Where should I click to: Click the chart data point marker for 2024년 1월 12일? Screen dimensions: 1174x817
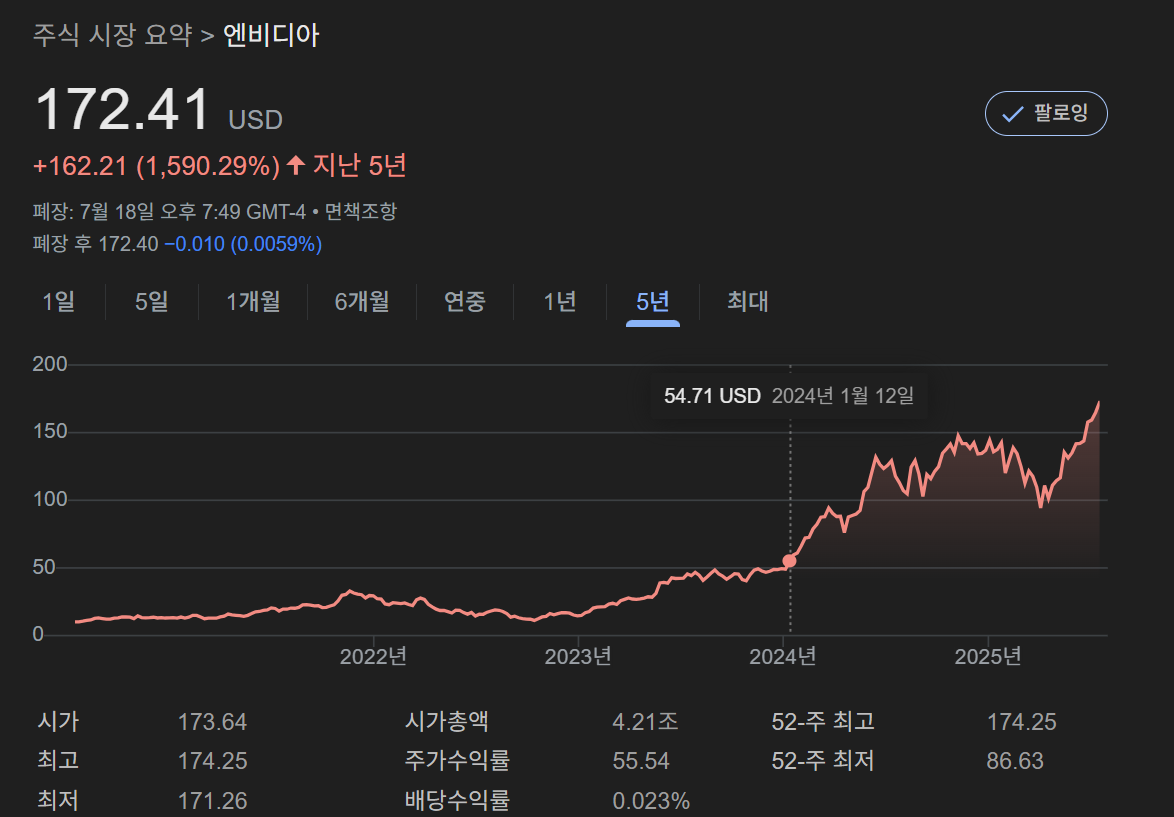pyautogui.click(x=789, y=561)
